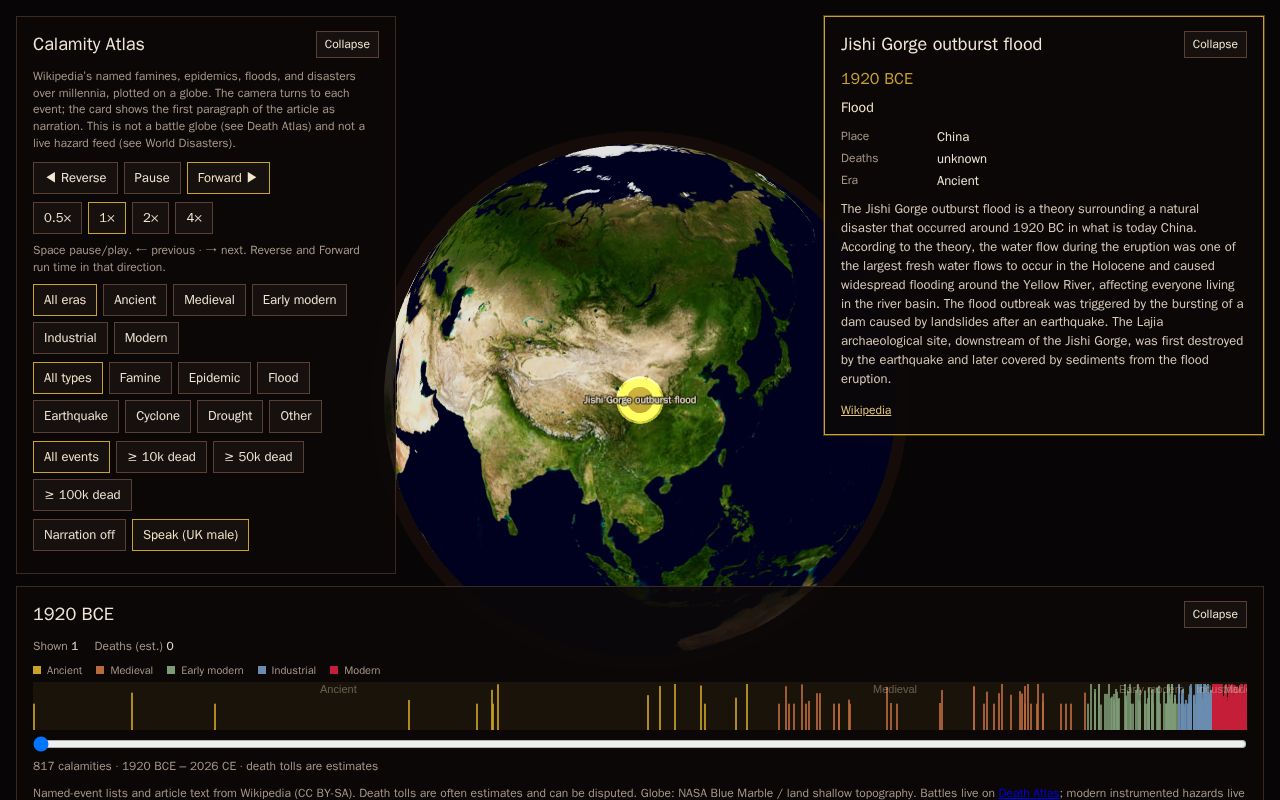The image size is (1280, 800).
Task: Select the All eras filter
Action: pyautogui.click(x=65, y=300)
